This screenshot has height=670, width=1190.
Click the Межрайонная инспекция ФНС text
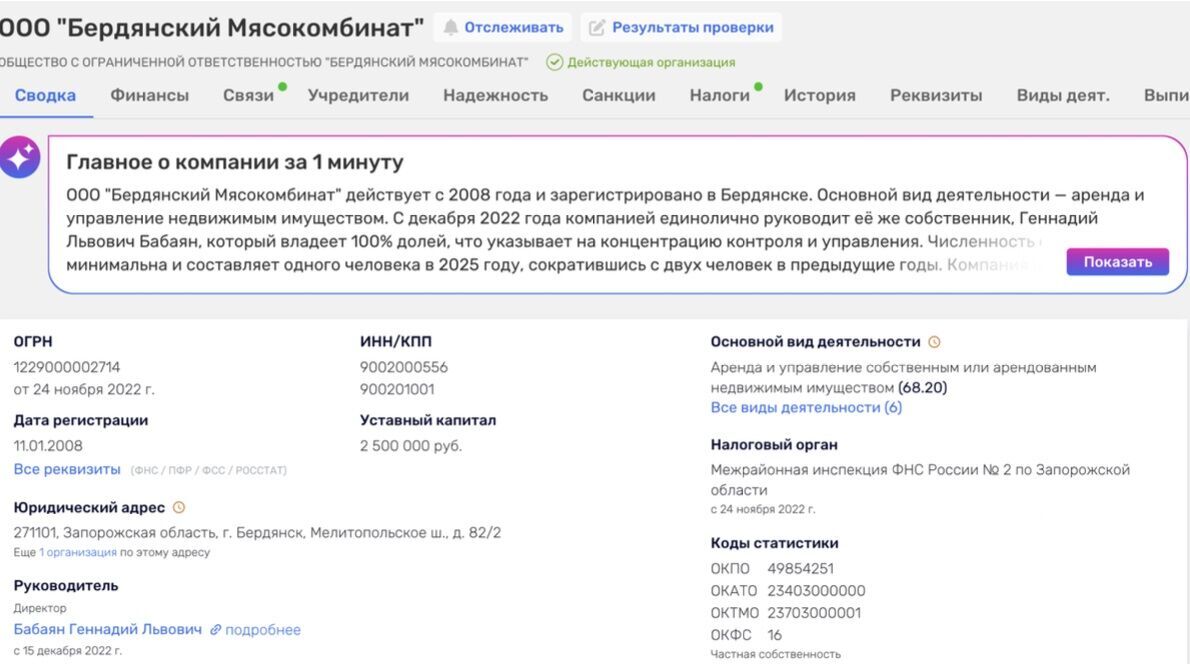pyautogui.click(x=920, y=480)
